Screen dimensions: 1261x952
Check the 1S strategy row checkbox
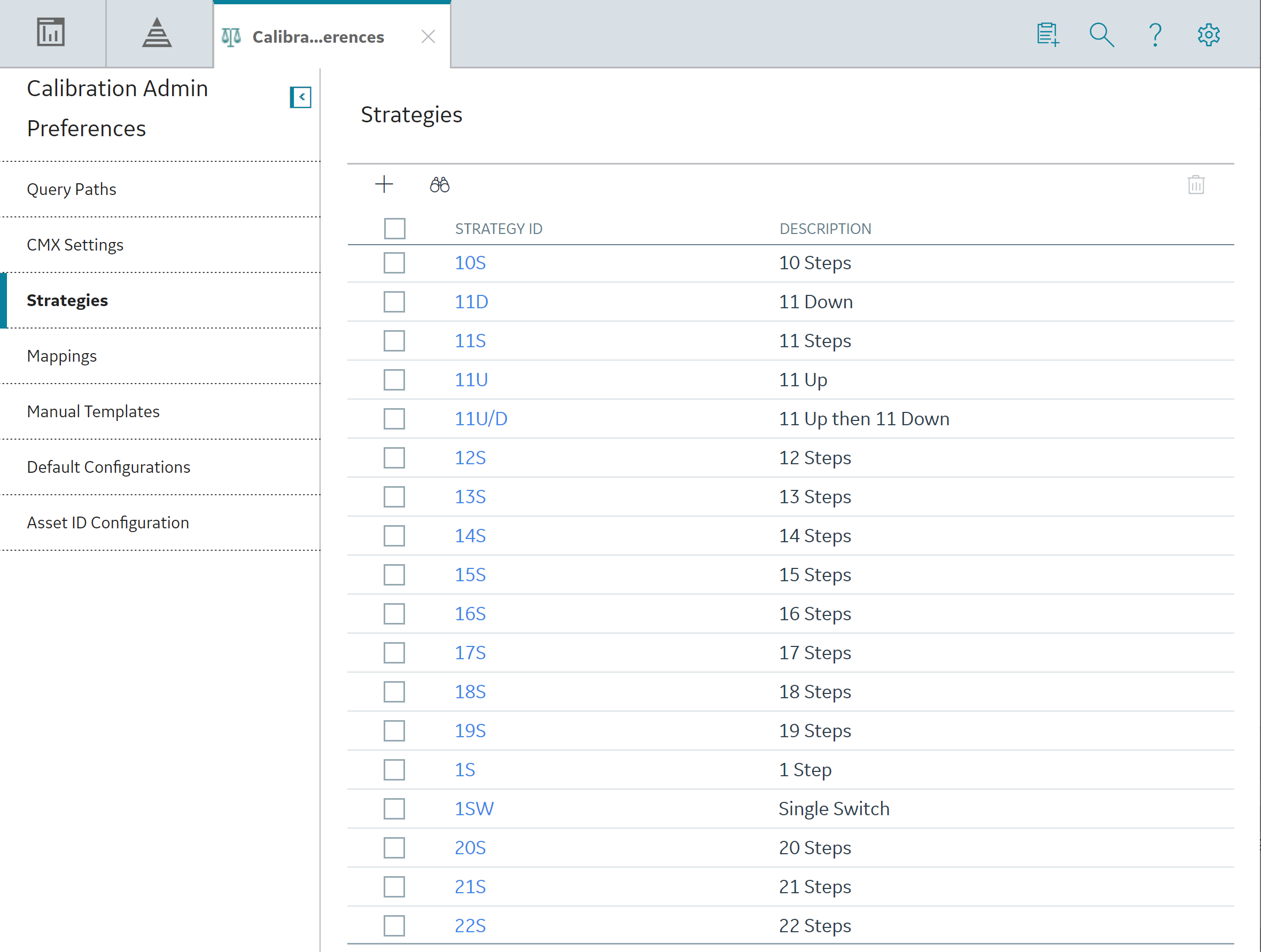coord(394,770)
